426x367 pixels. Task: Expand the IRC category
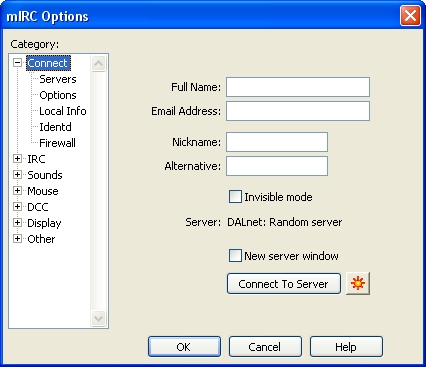[x=17, y=159]
